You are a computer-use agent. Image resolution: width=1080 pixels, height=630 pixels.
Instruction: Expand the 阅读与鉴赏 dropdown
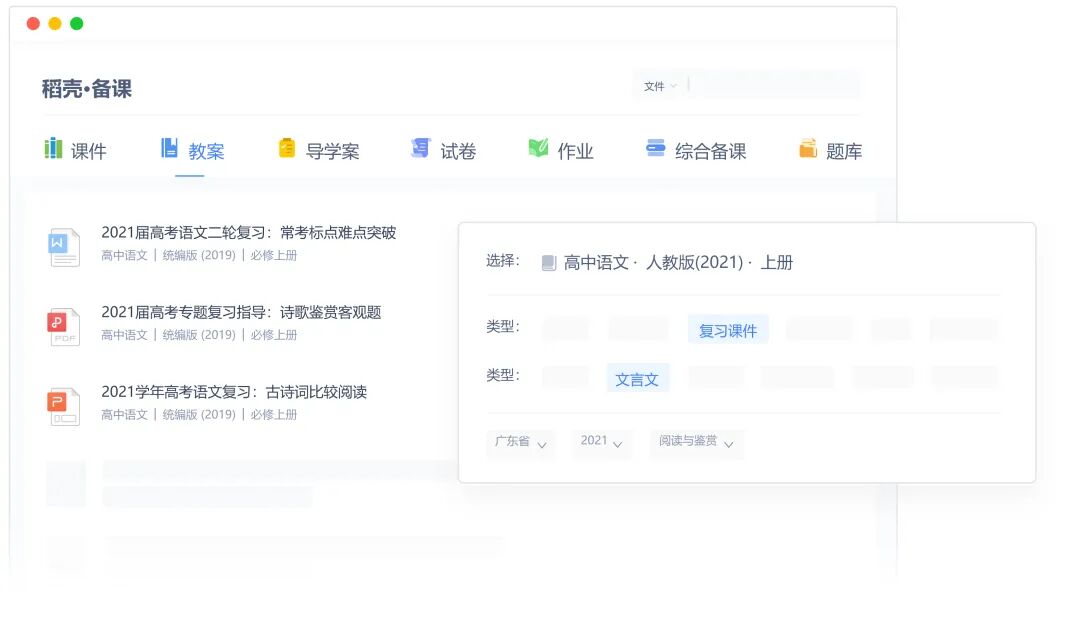(696, 443)
